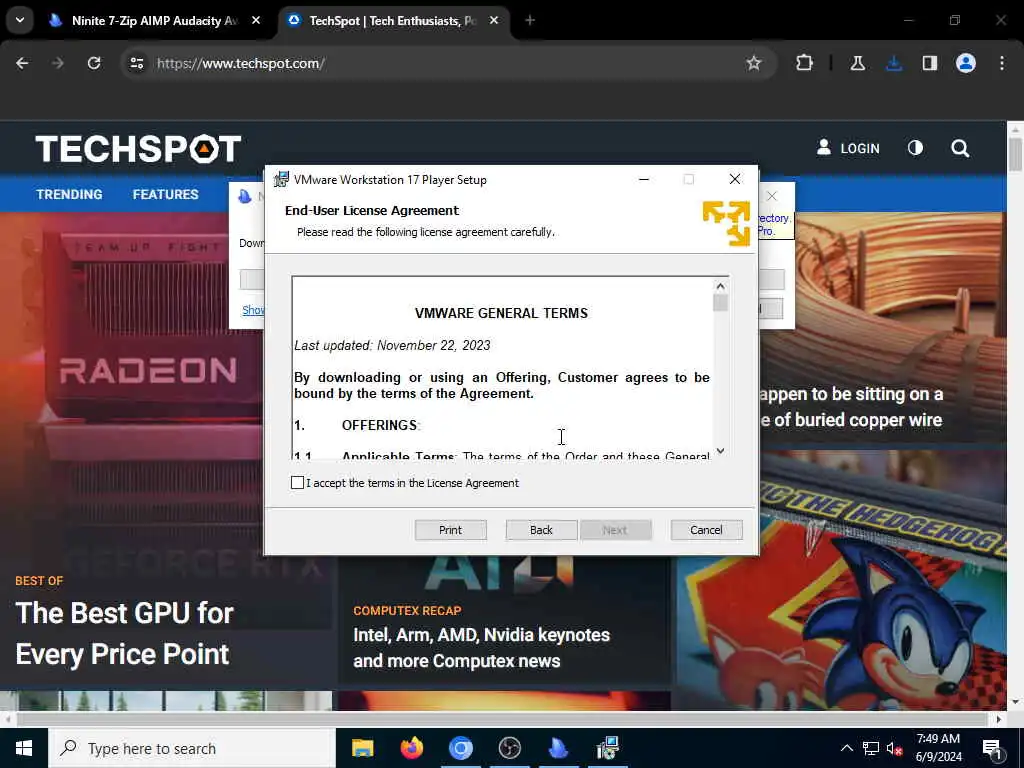Click the Back button in VMware setup
The image size is (1024, 768).
click(541, 530)
